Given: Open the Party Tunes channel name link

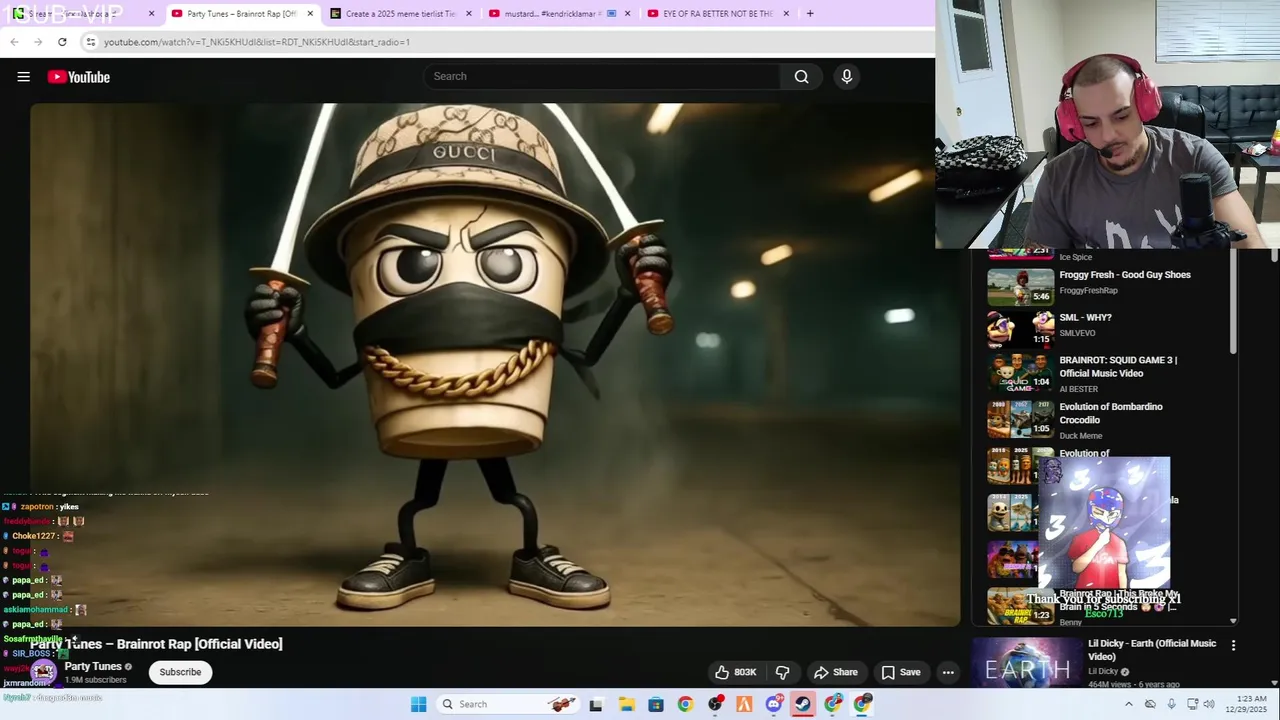Looking at the screenshot, I should 93,666.
